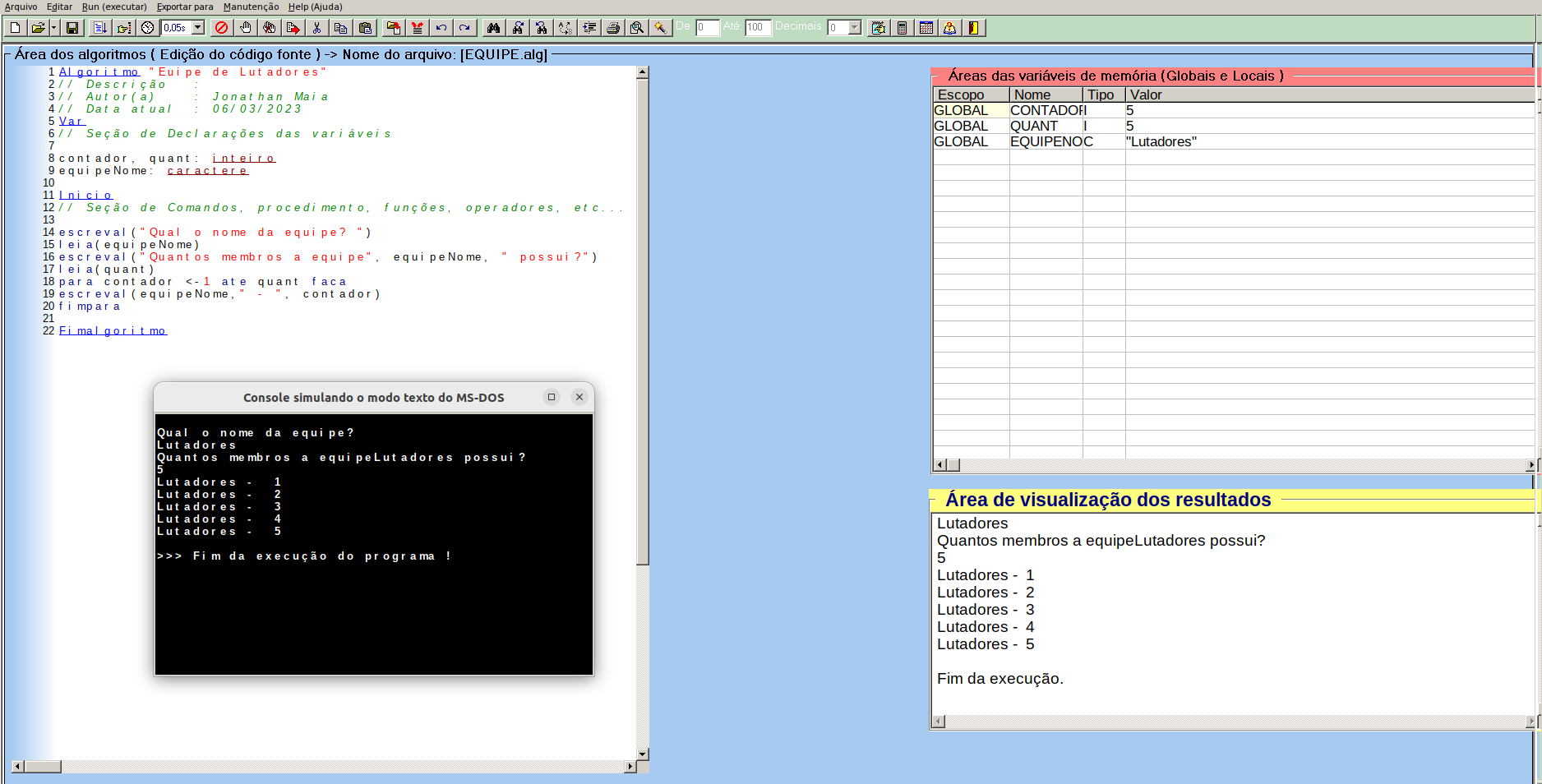The height and width of the screenshot is (784, 1542).
Task: Paste from clipboard
Action: click(x=365, y=28)
